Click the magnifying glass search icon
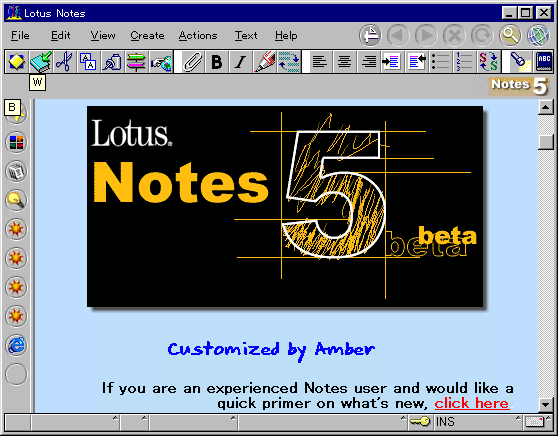558x436 pixels. tap(510, 35)
